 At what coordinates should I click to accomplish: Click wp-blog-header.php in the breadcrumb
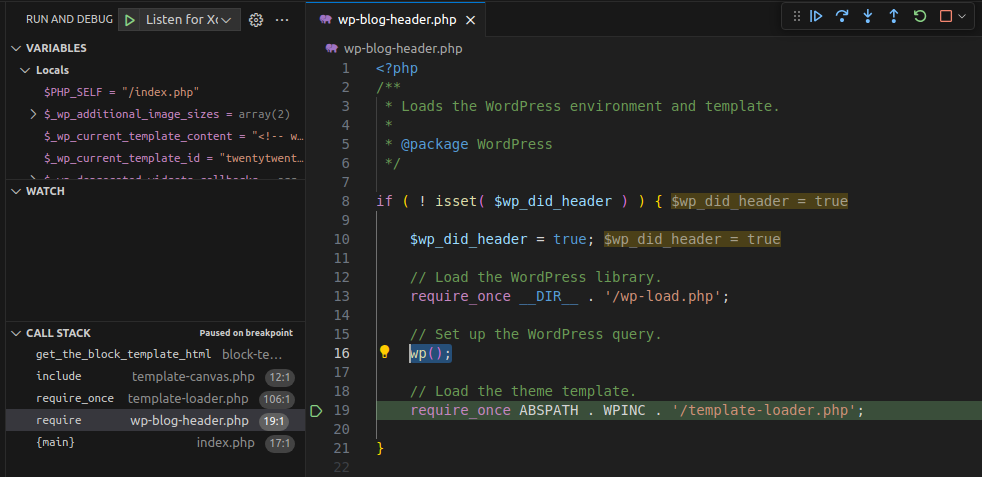click(x=402, y=47)
